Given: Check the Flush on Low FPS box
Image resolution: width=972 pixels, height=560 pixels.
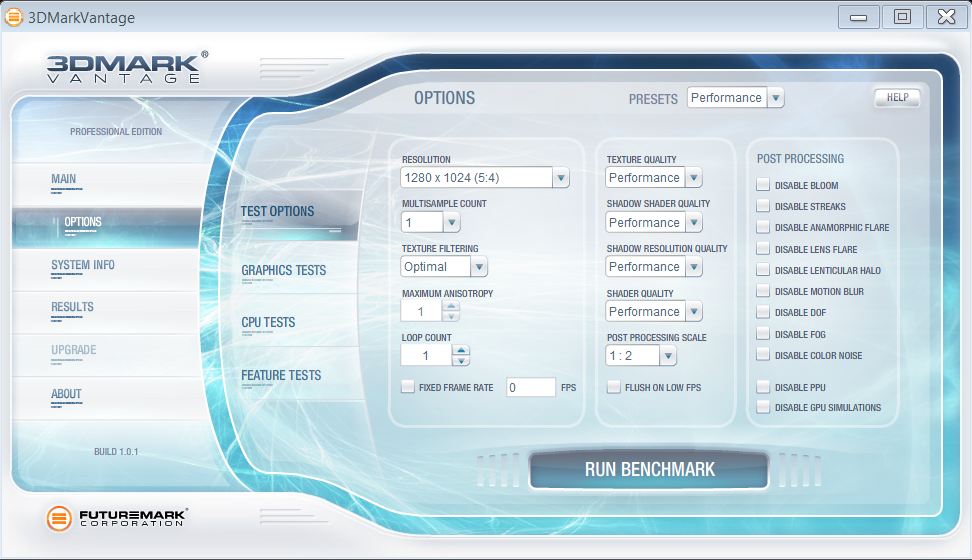Looking at the screenshot, I should tap(613, 387).
